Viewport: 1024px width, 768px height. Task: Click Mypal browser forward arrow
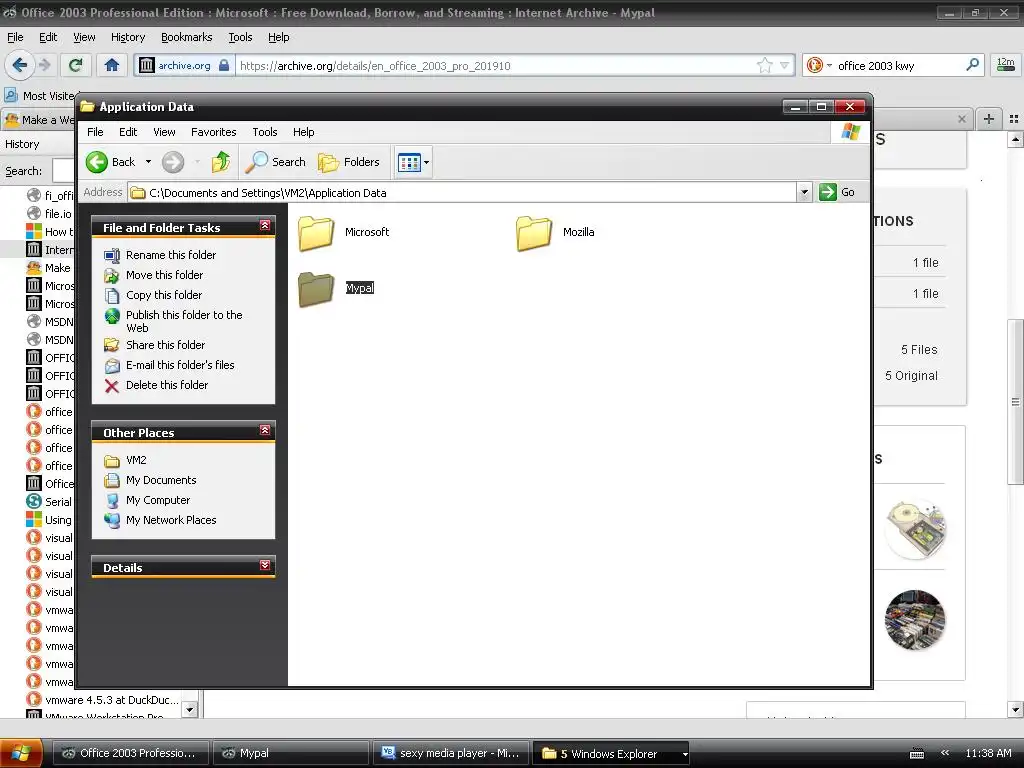click(x=44, y=65)
